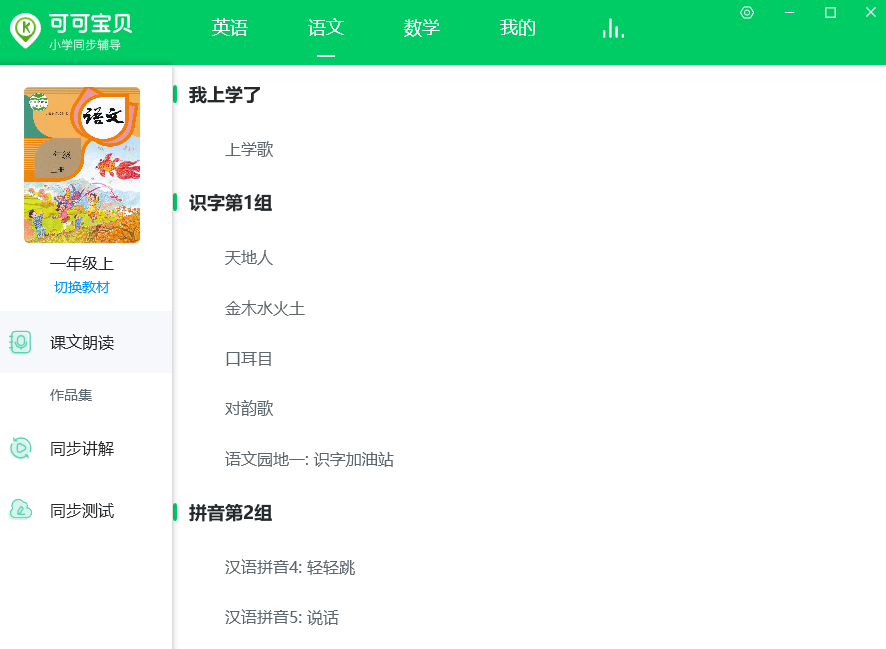Open the settings gear in the title bar
Screen dimensions: 886x649
(746, 13)
